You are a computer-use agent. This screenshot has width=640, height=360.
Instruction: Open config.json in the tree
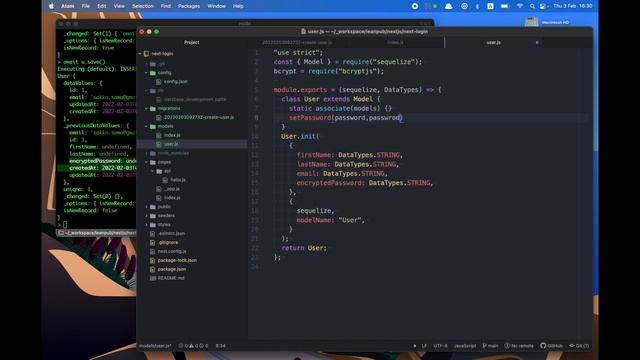point(176,82)
